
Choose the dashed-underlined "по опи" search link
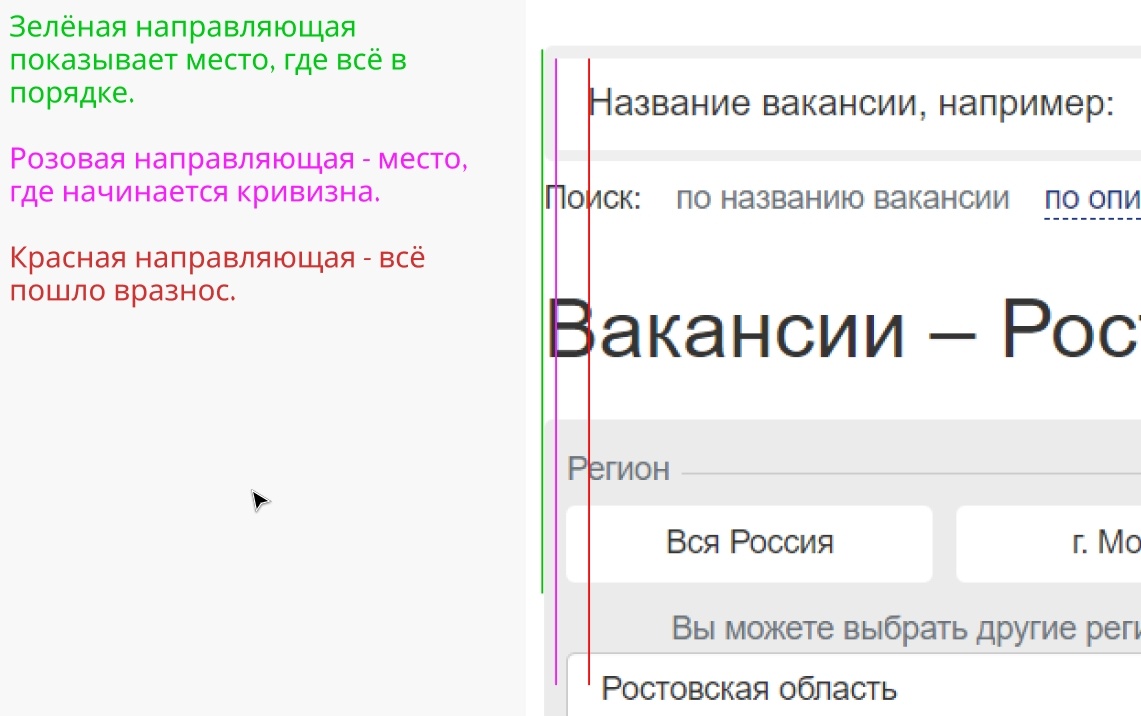click(x=1092, y=199)
